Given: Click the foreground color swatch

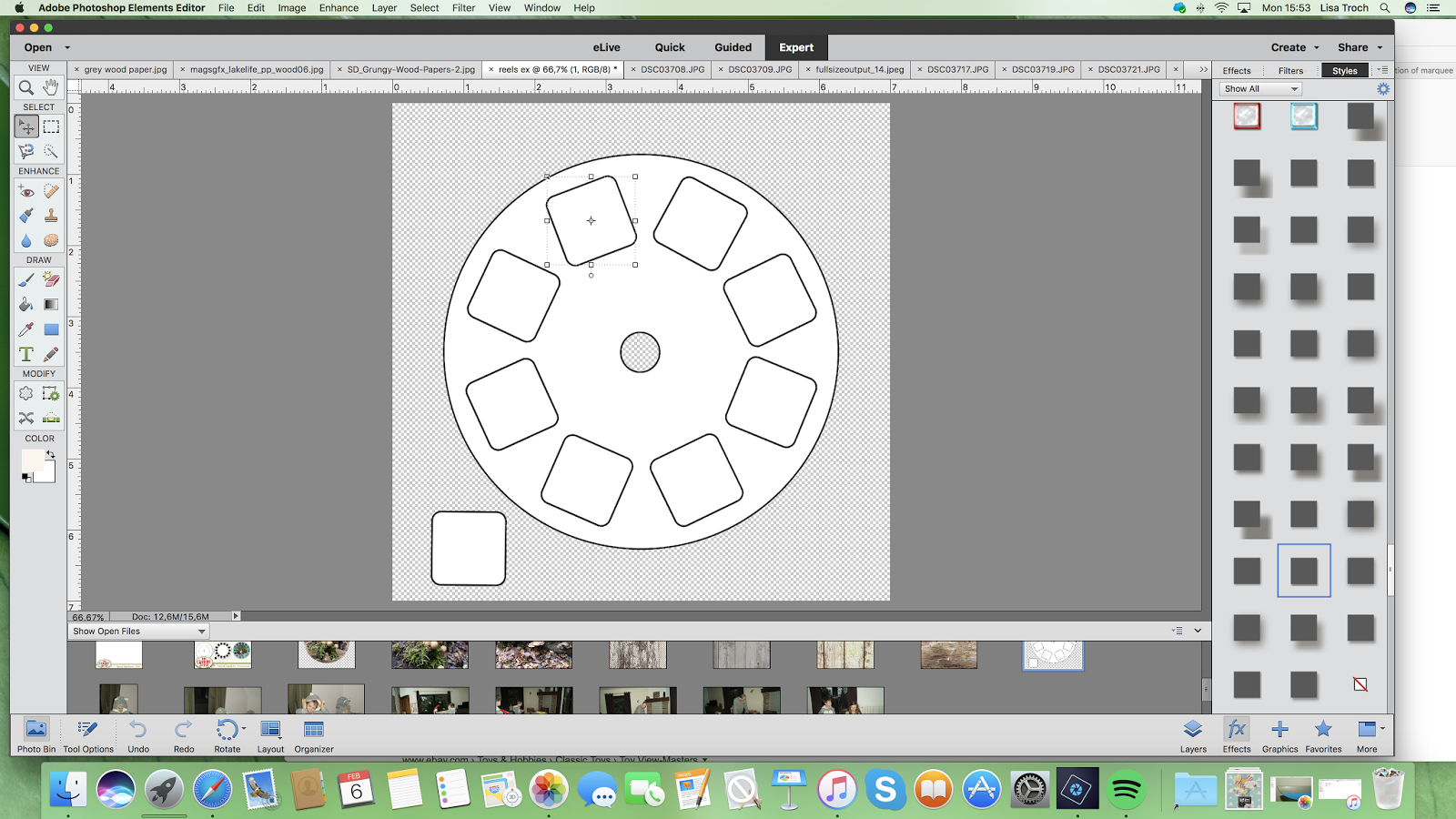Looking at the screenshot, I should coord(32,460).
